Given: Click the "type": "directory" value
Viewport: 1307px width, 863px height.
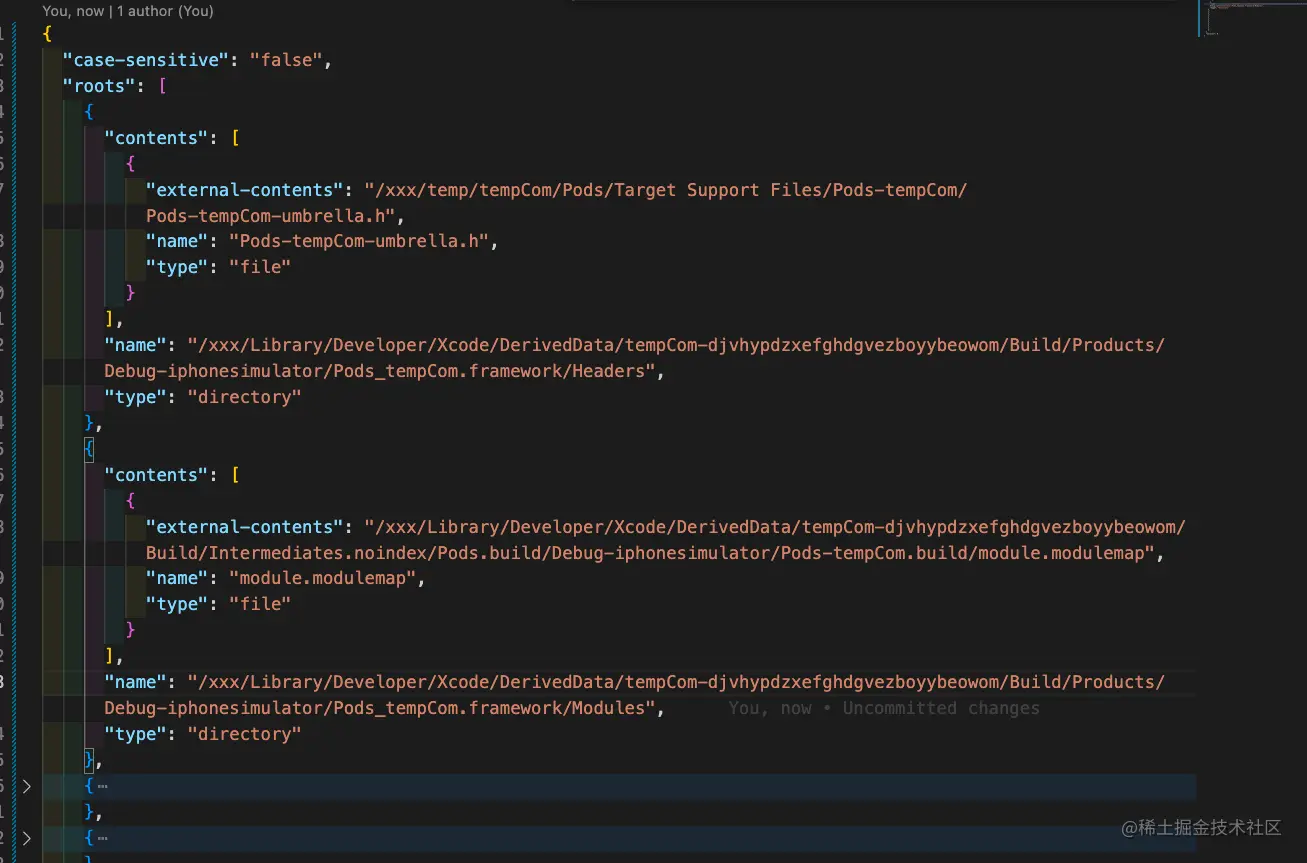Looking at the screenshot, I should [x=245, y=397].
